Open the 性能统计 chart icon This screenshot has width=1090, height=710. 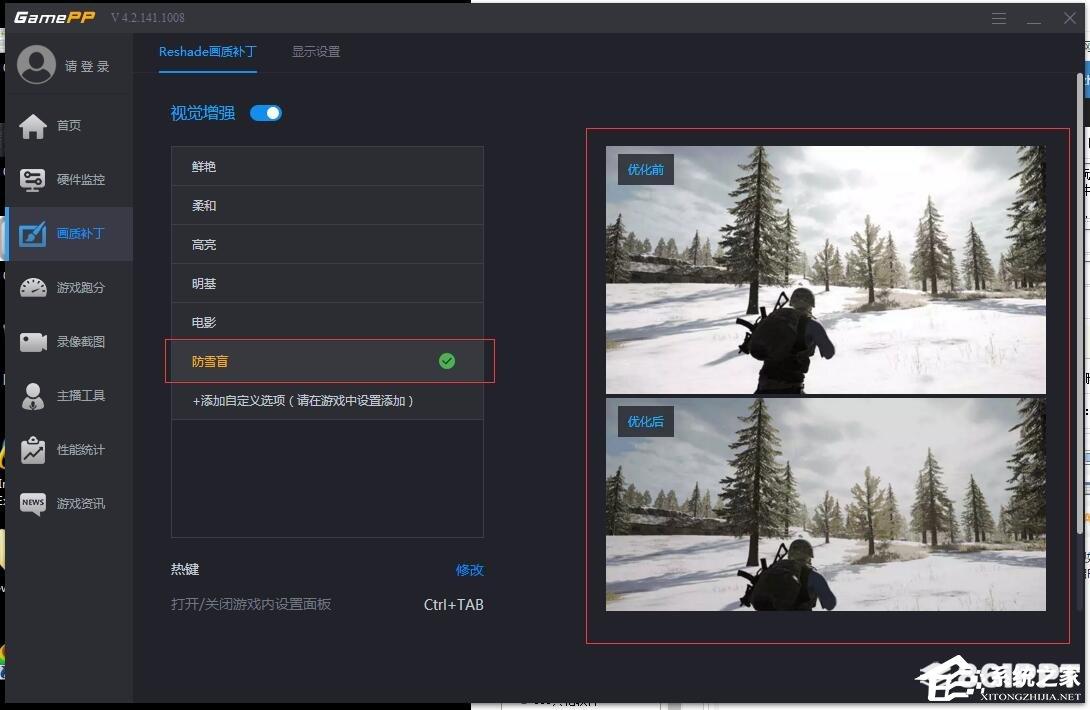[x=33, y=450]
